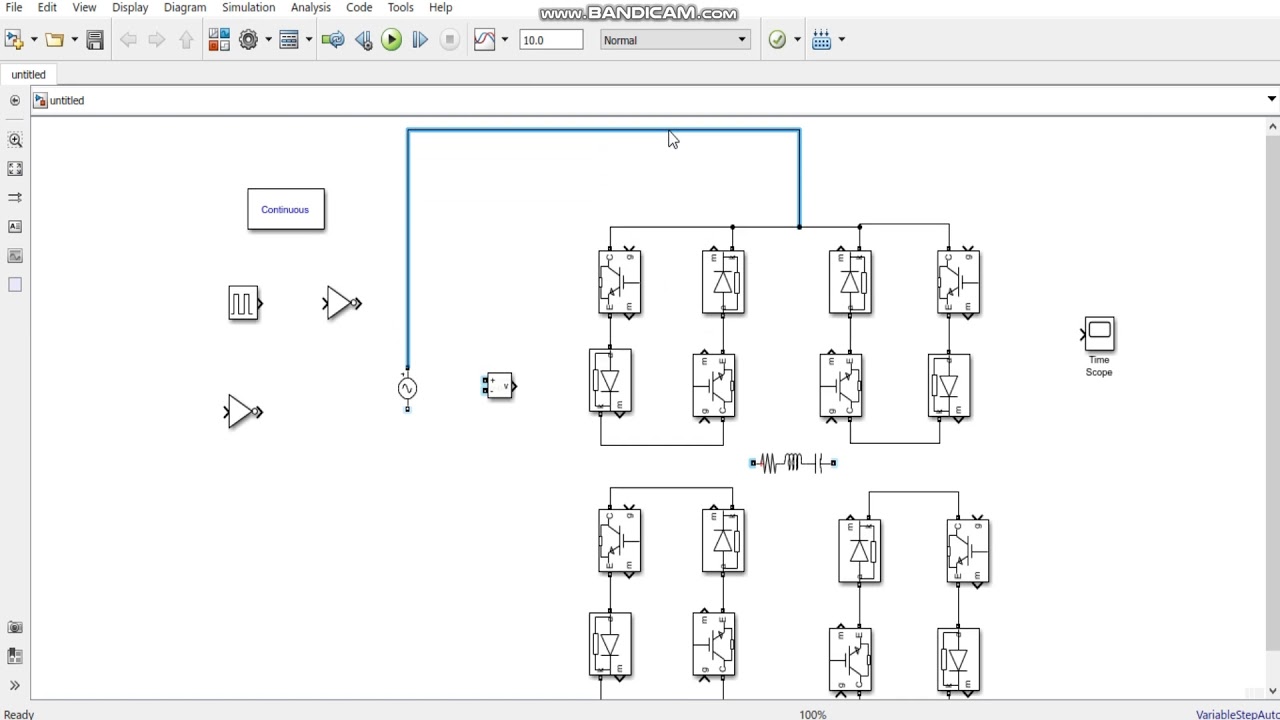Expand the New Model dropdown arrow

33,40
